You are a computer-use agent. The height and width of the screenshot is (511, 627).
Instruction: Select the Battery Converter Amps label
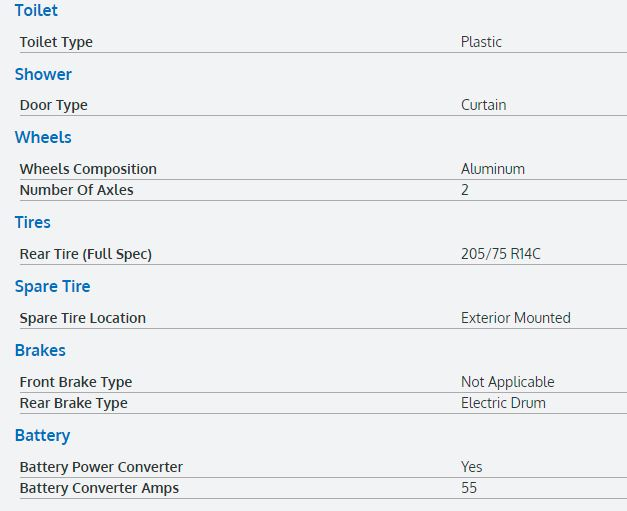99,489
